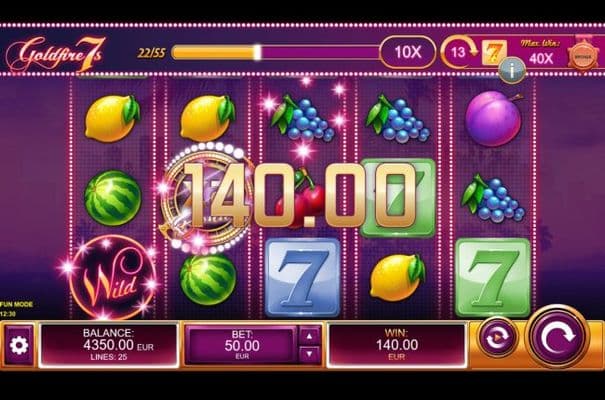Image resolution: width=605 pixels, height=400 pixels.
Task: Start autoplay with the small circular arrows button
Action: [x=497, y=338]
